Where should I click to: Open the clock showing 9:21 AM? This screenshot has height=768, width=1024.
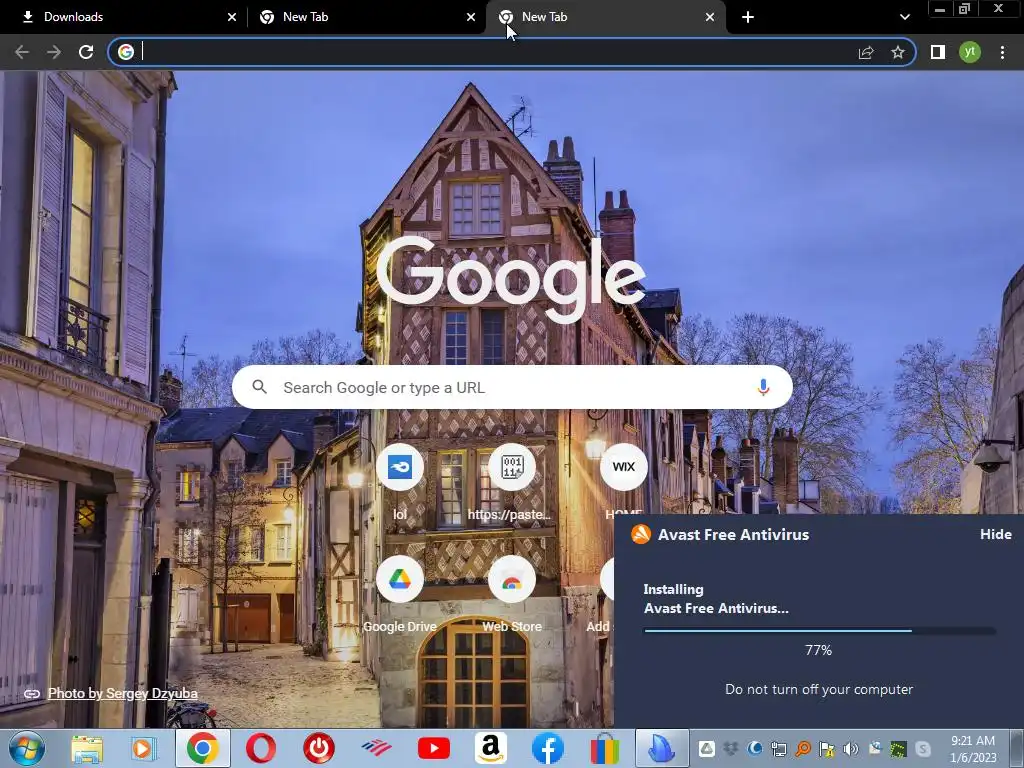973,749
